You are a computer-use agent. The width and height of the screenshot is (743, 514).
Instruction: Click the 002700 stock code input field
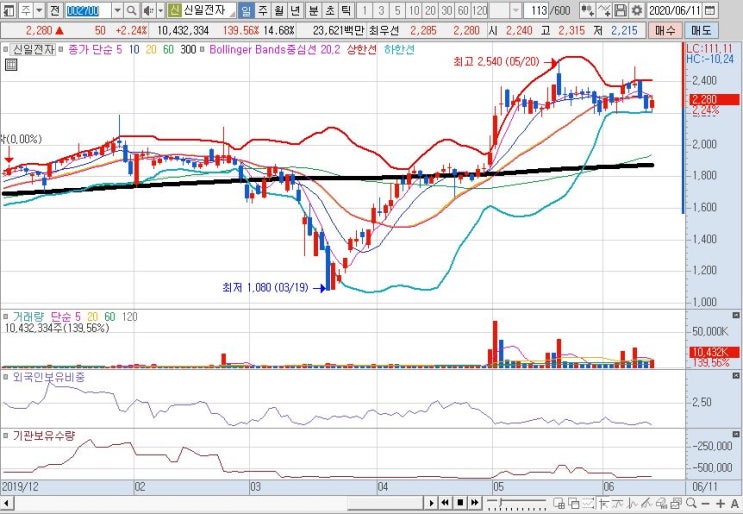(88, 10)
